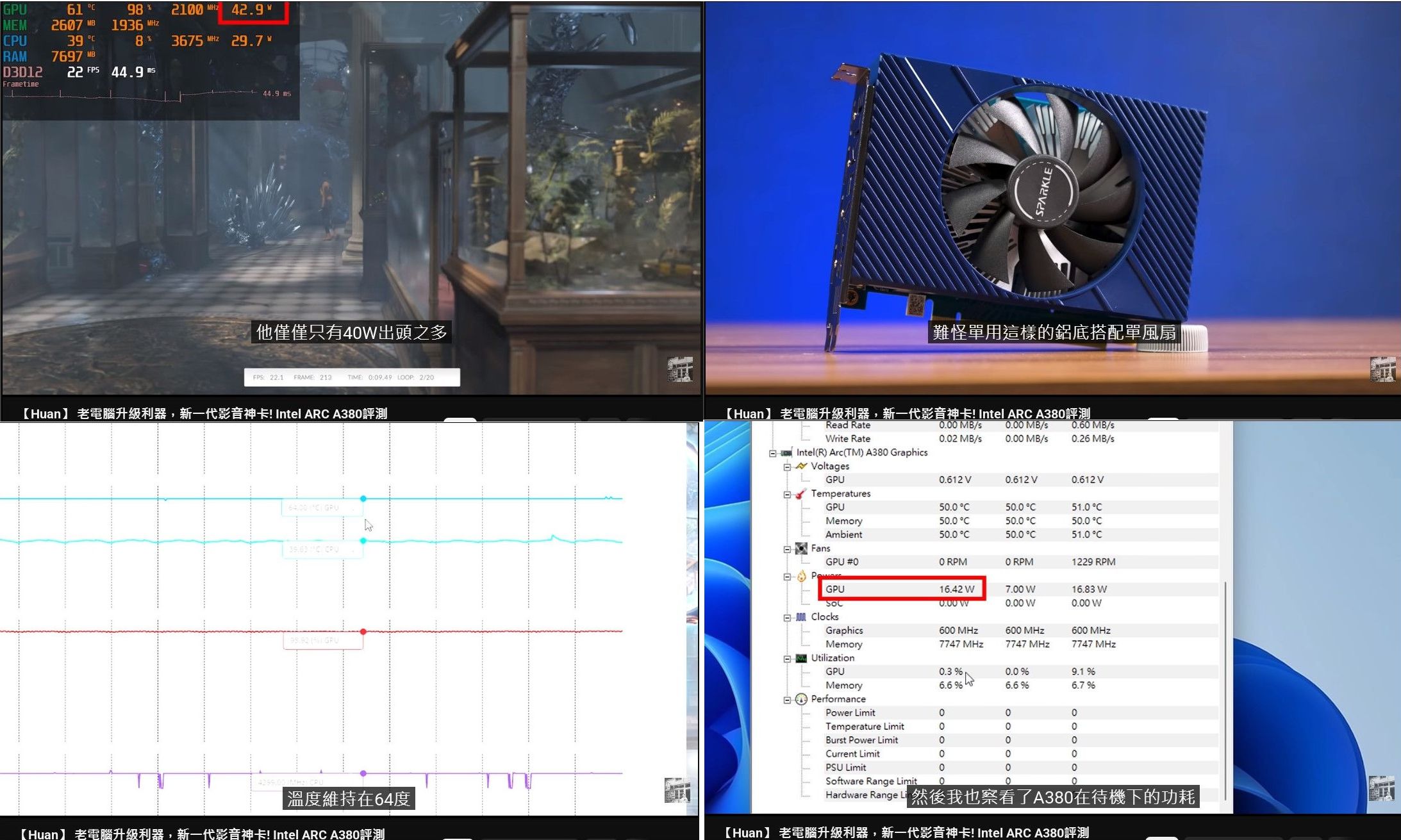Select the Burst Power Limit row
The width and height of the screenshot is (1401, 840).
pyautogui.click(x=861, y=740)
